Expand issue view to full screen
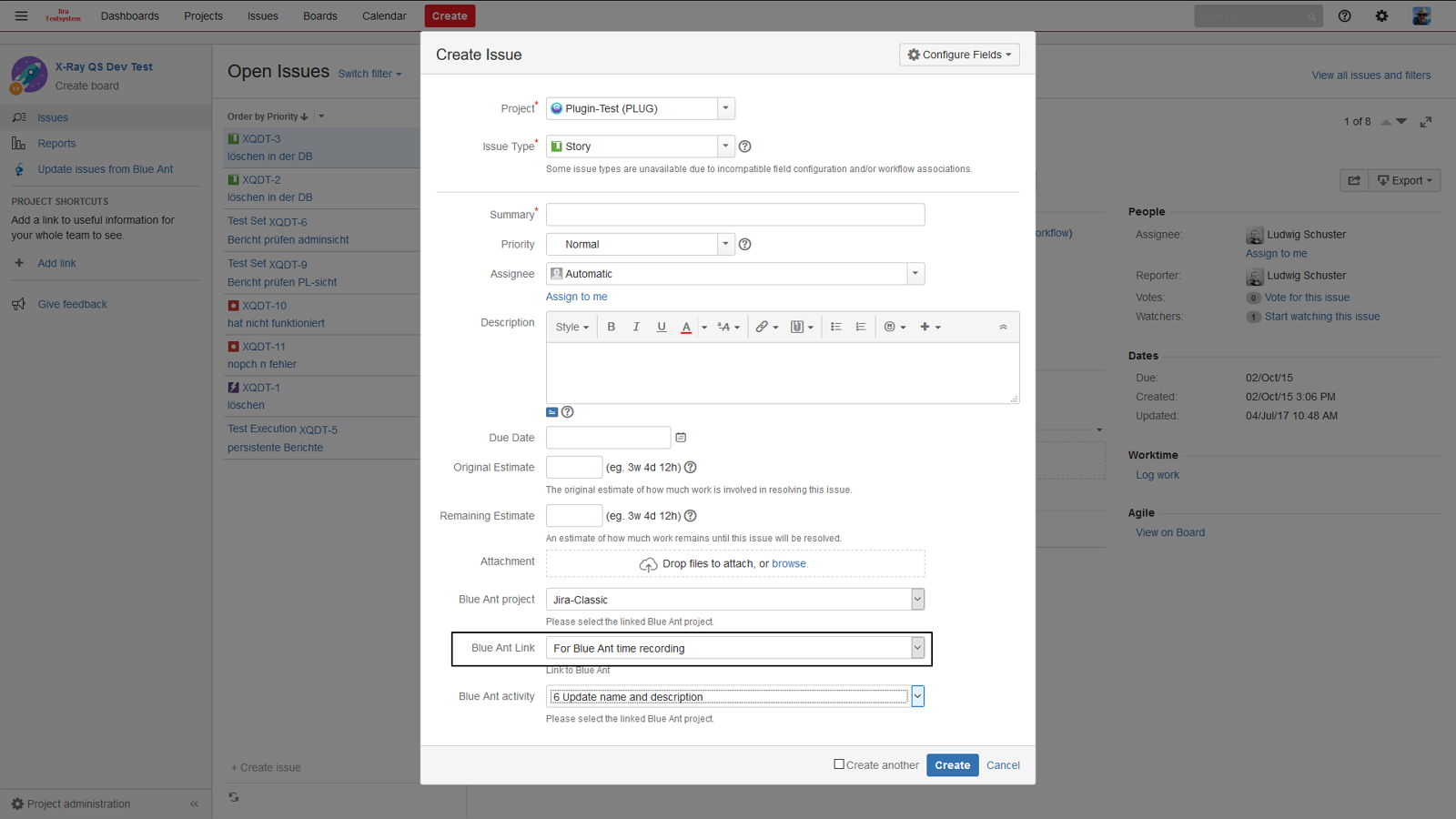Image resolution: width=1456 pixels, height=819 pixels. coord(1426,122)
